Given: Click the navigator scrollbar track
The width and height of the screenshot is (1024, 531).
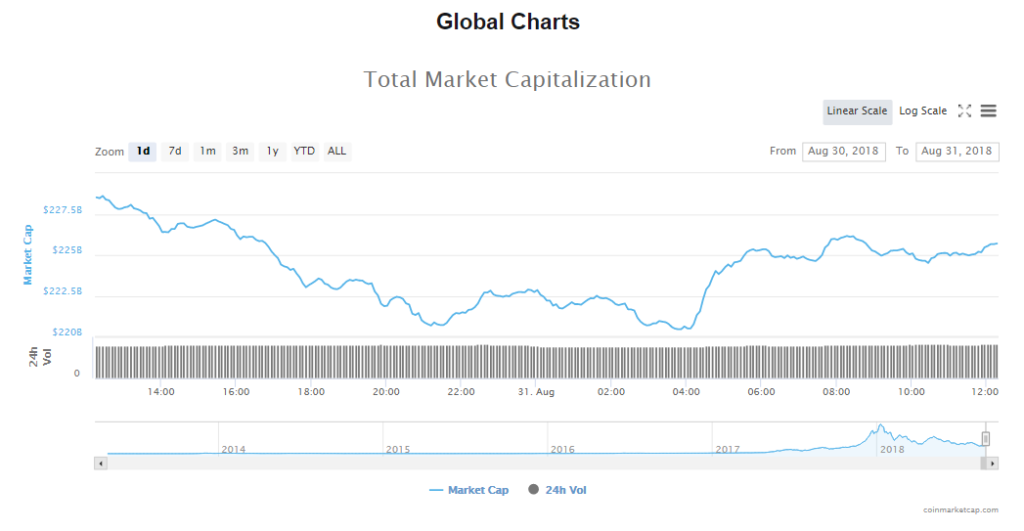Looking at the screenshot, I should pos(540,463).
